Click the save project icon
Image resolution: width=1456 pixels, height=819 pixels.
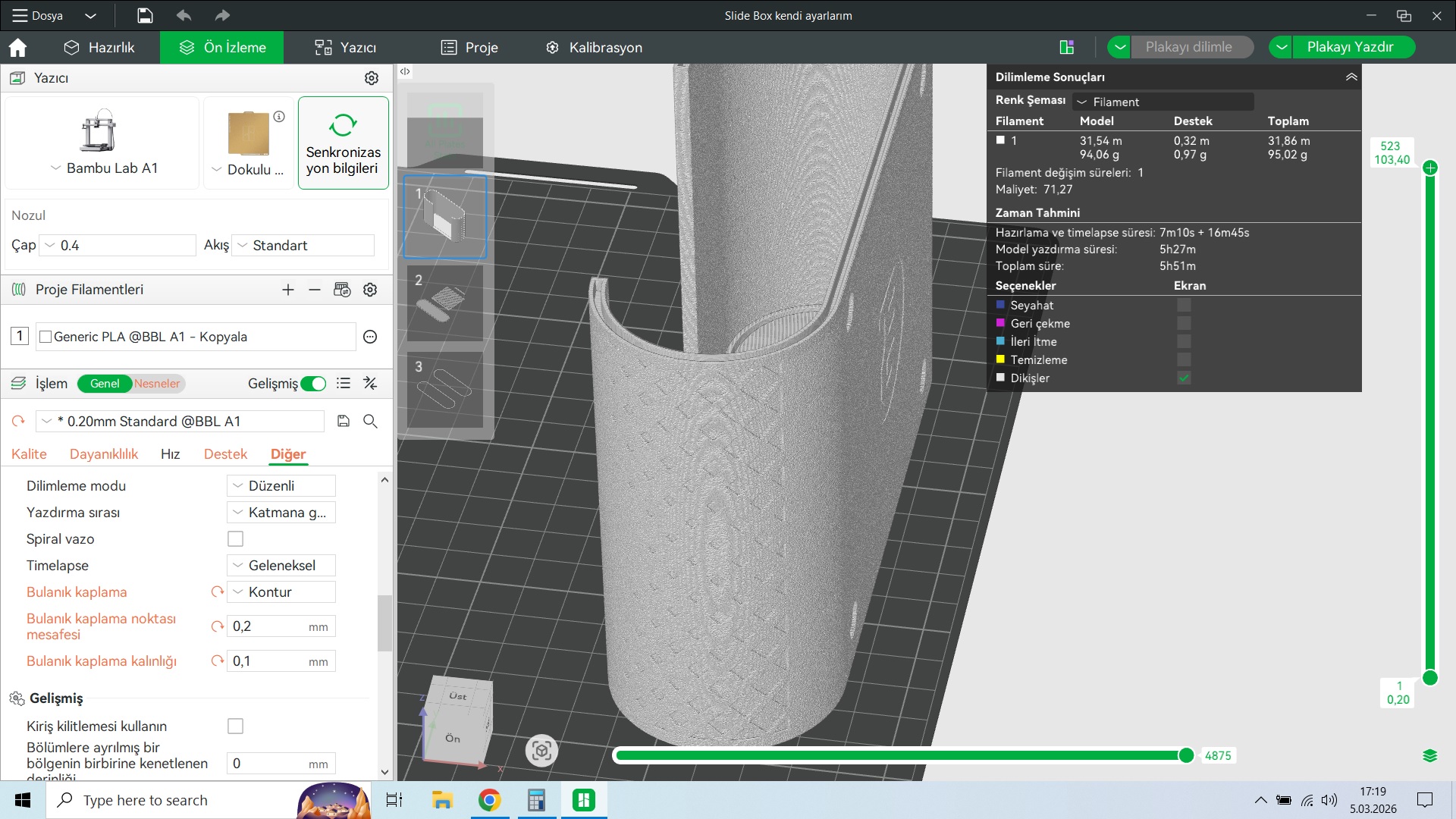click(x=145, y=15)
